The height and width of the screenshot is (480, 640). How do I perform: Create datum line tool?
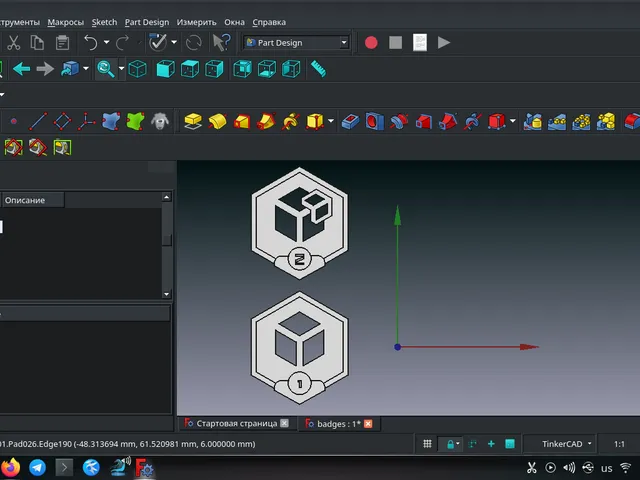pos(38,121)
